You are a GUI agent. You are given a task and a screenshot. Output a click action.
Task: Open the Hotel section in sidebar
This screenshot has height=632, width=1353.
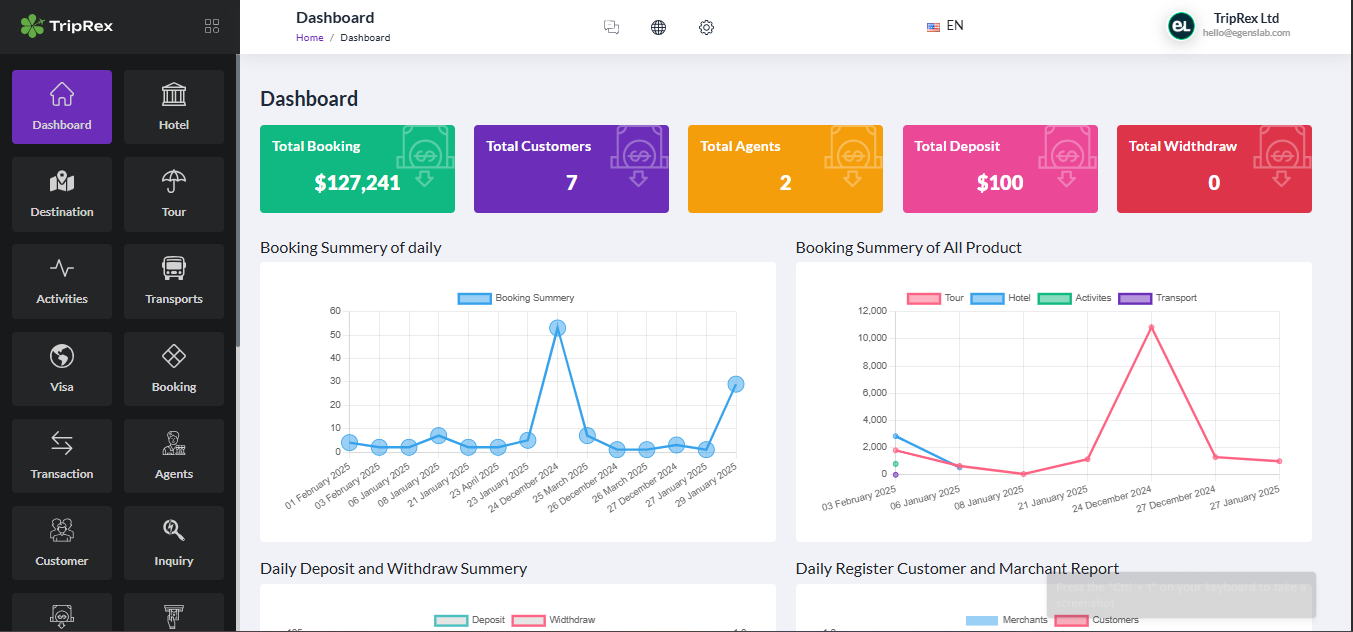(x=174, y=107)
